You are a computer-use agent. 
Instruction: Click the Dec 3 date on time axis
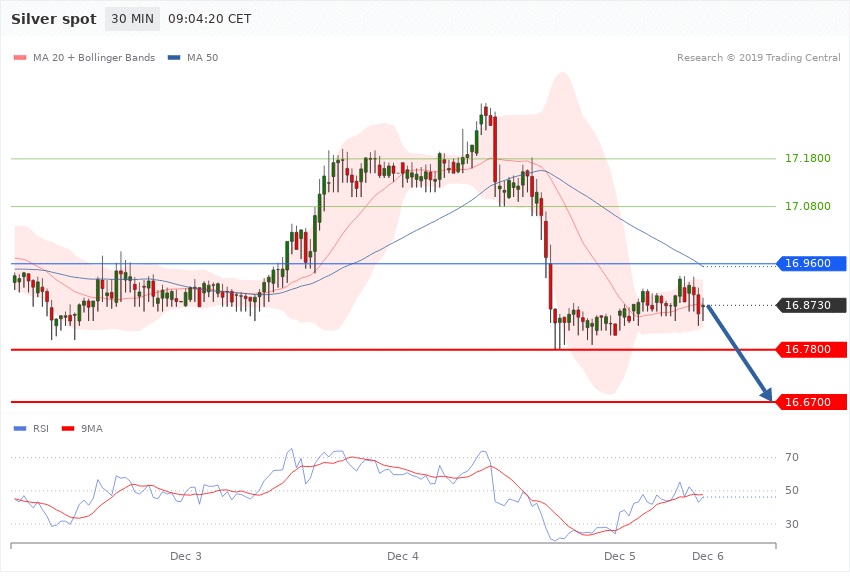186,555
